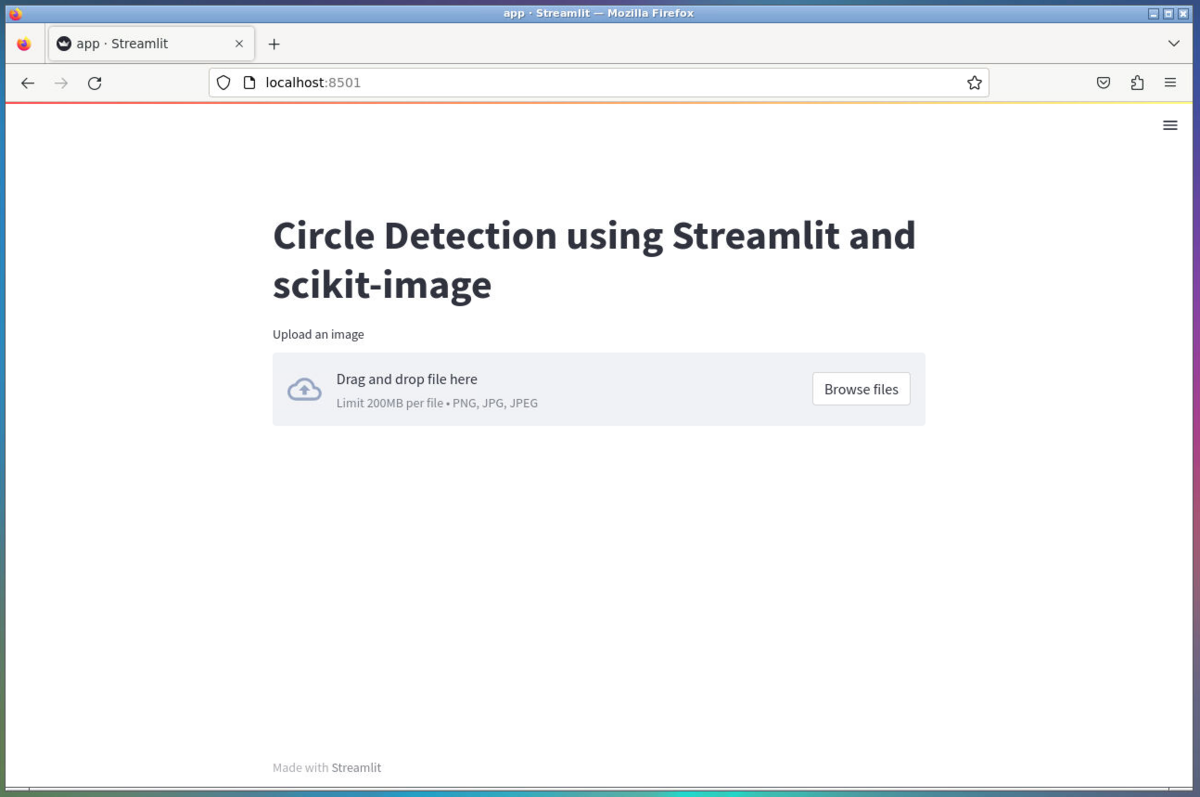Click the Browse files button
Viewport: 1200px width, 797px height.
click(861, 389)
